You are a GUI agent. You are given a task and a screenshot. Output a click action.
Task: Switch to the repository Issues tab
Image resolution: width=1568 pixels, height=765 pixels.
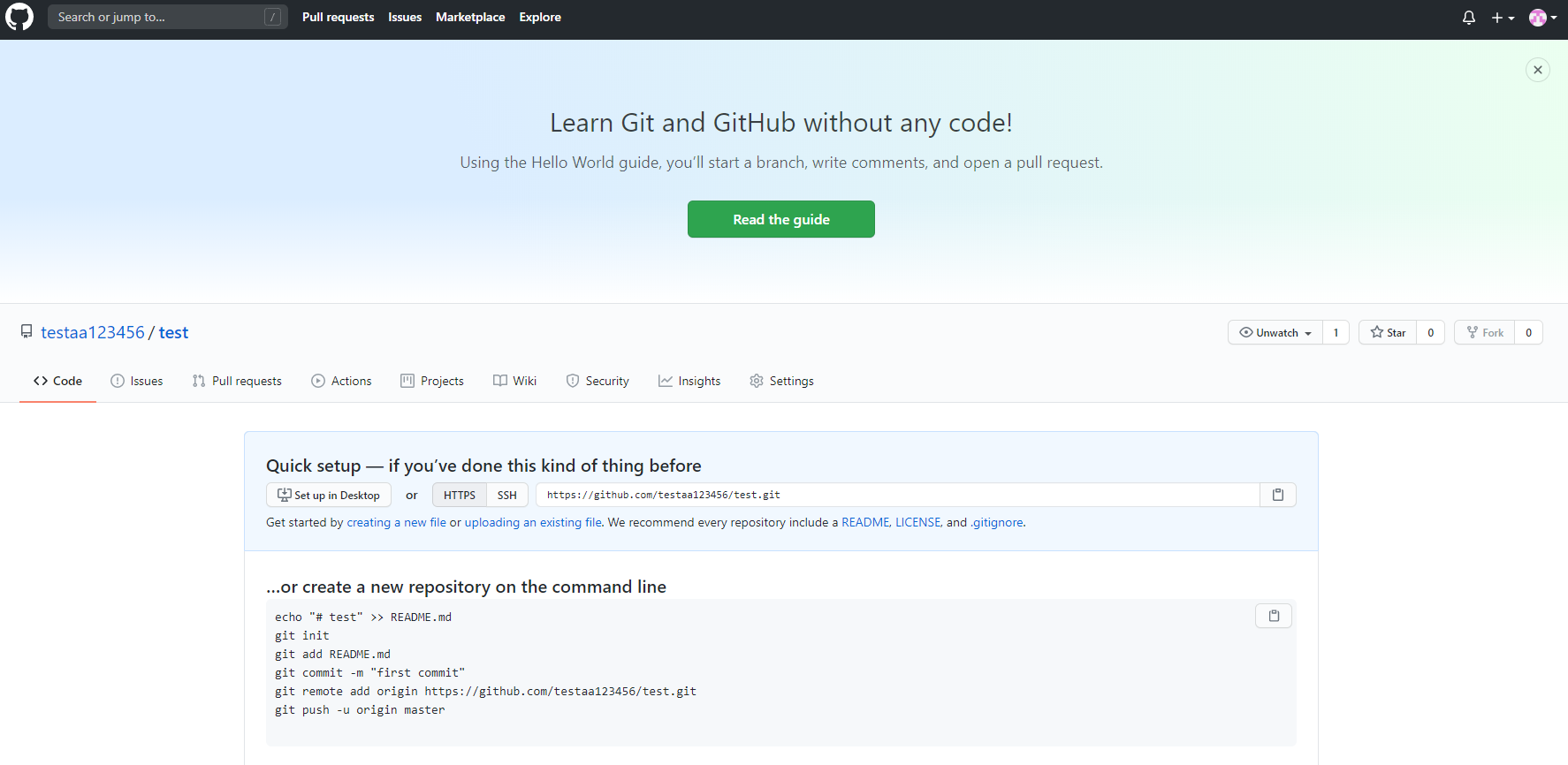click(137, 381)
